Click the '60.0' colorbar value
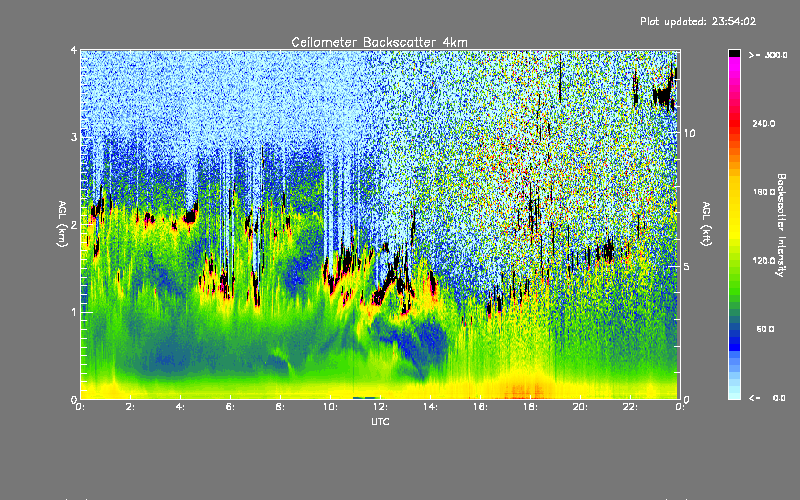Viewport: 800px width, 500px height. coord(765,329)
